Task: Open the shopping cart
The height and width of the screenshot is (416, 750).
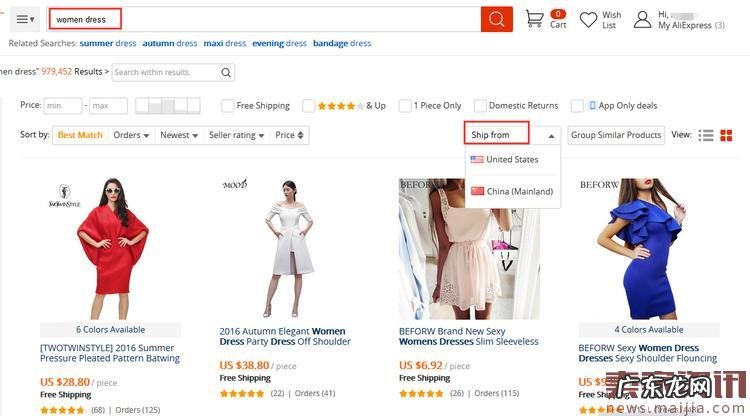Action: tap(536, 19)
